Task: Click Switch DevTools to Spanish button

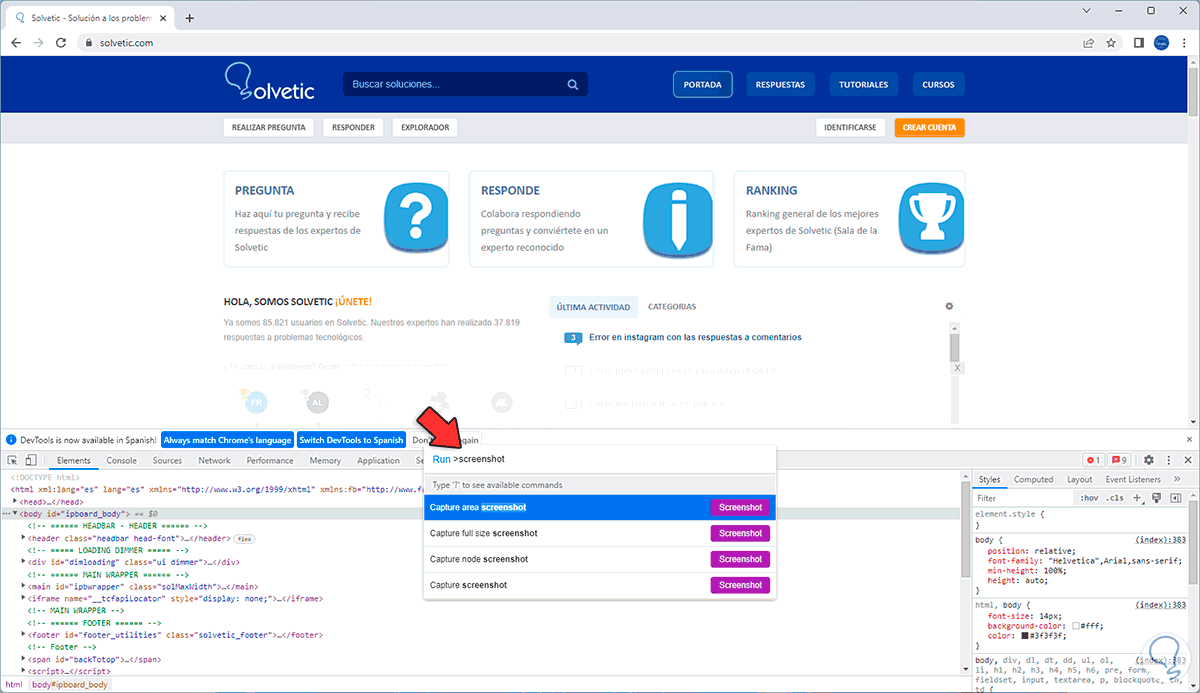Action: [x=351, y=439]
